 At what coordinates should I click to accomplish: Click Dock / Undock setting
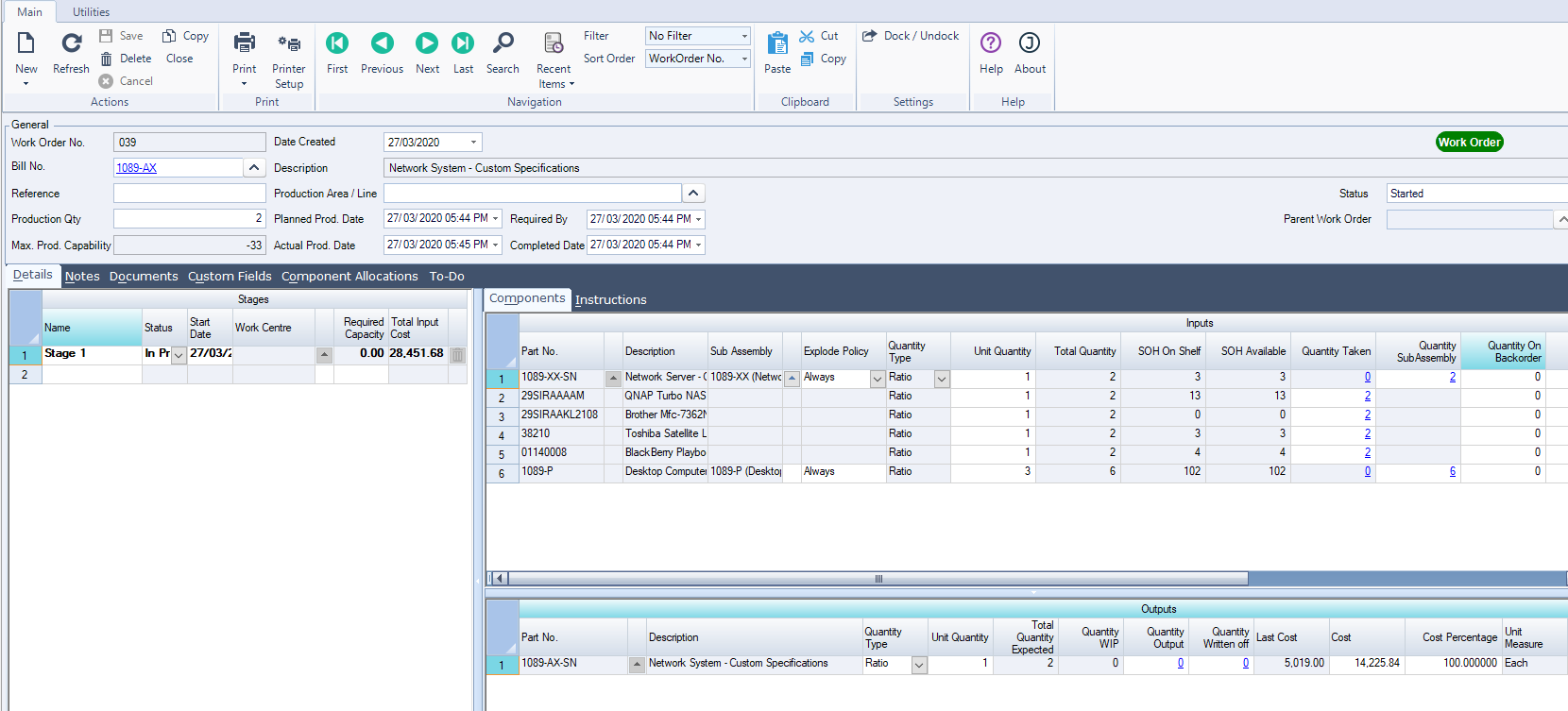[x=911, y=36]
